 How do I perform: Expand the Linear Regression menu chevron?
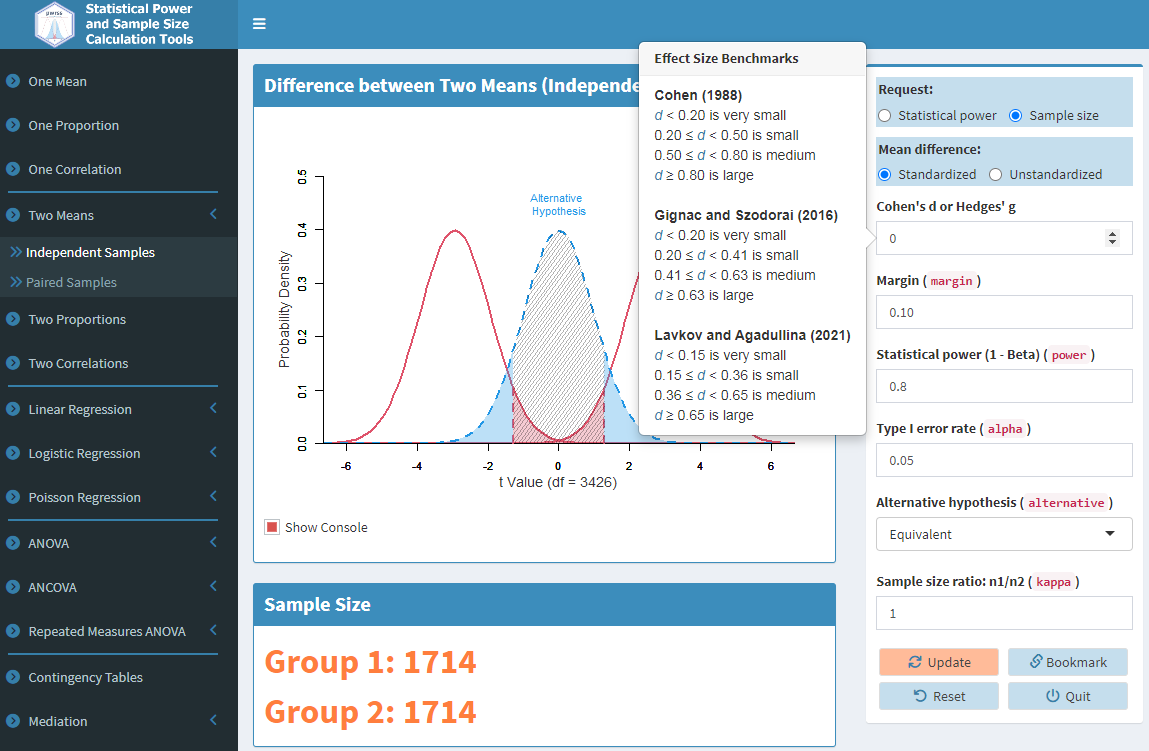213,408
